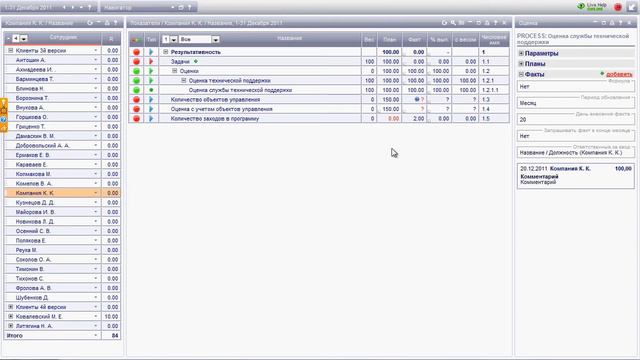Click the window icon in the Navigator bar

click(181, 7)
